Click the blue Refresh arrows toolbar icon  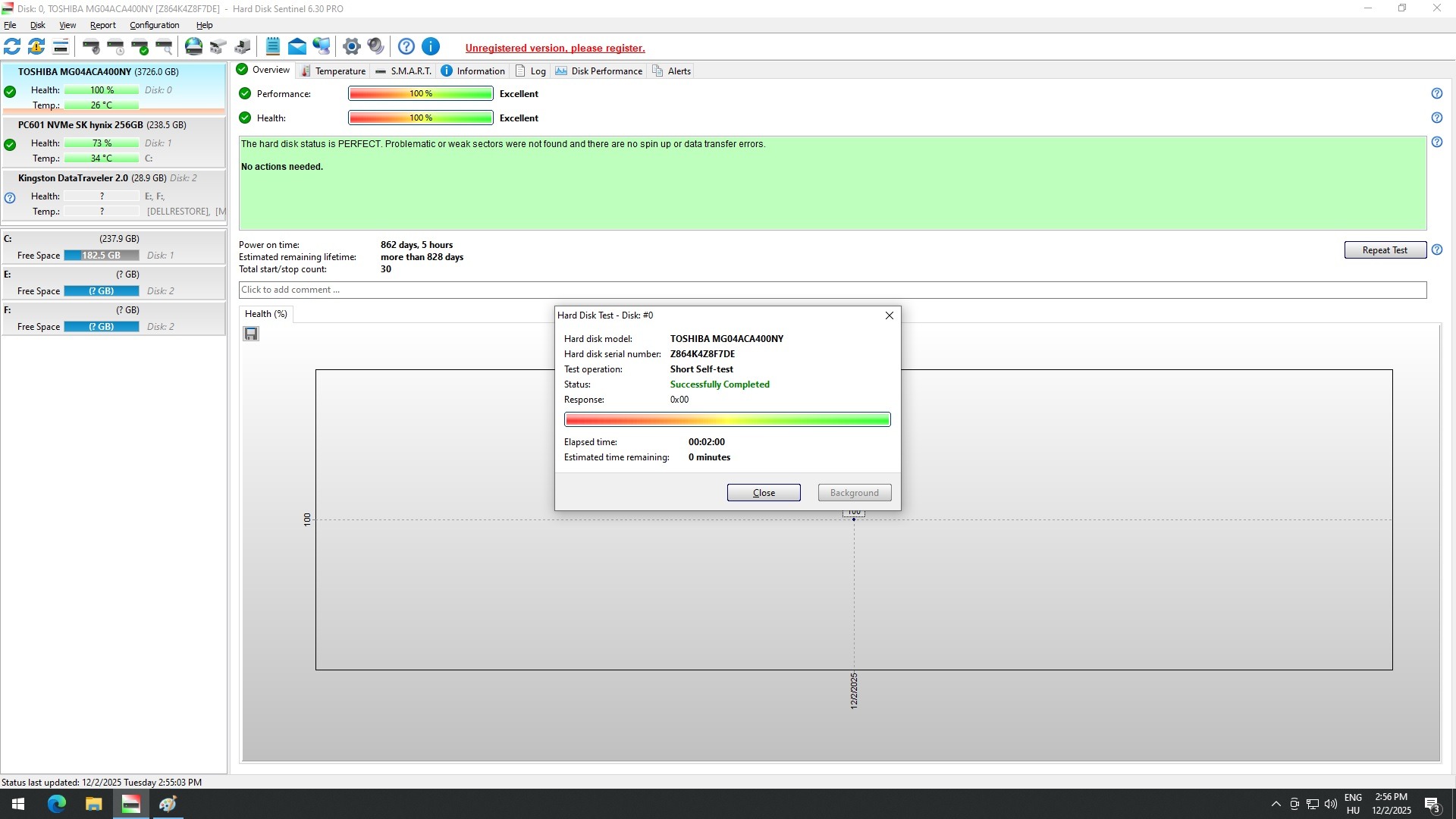(x=12, y=47)
